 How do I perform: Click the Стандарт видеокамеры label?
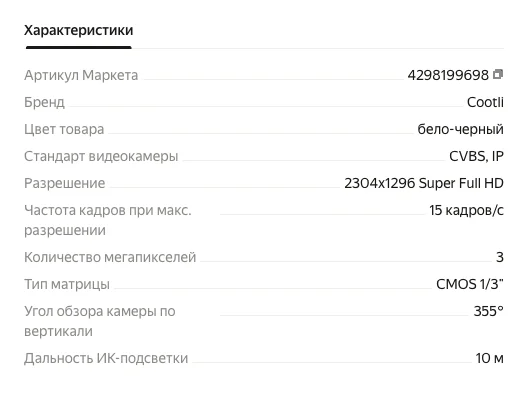click(x=101, y=156)
